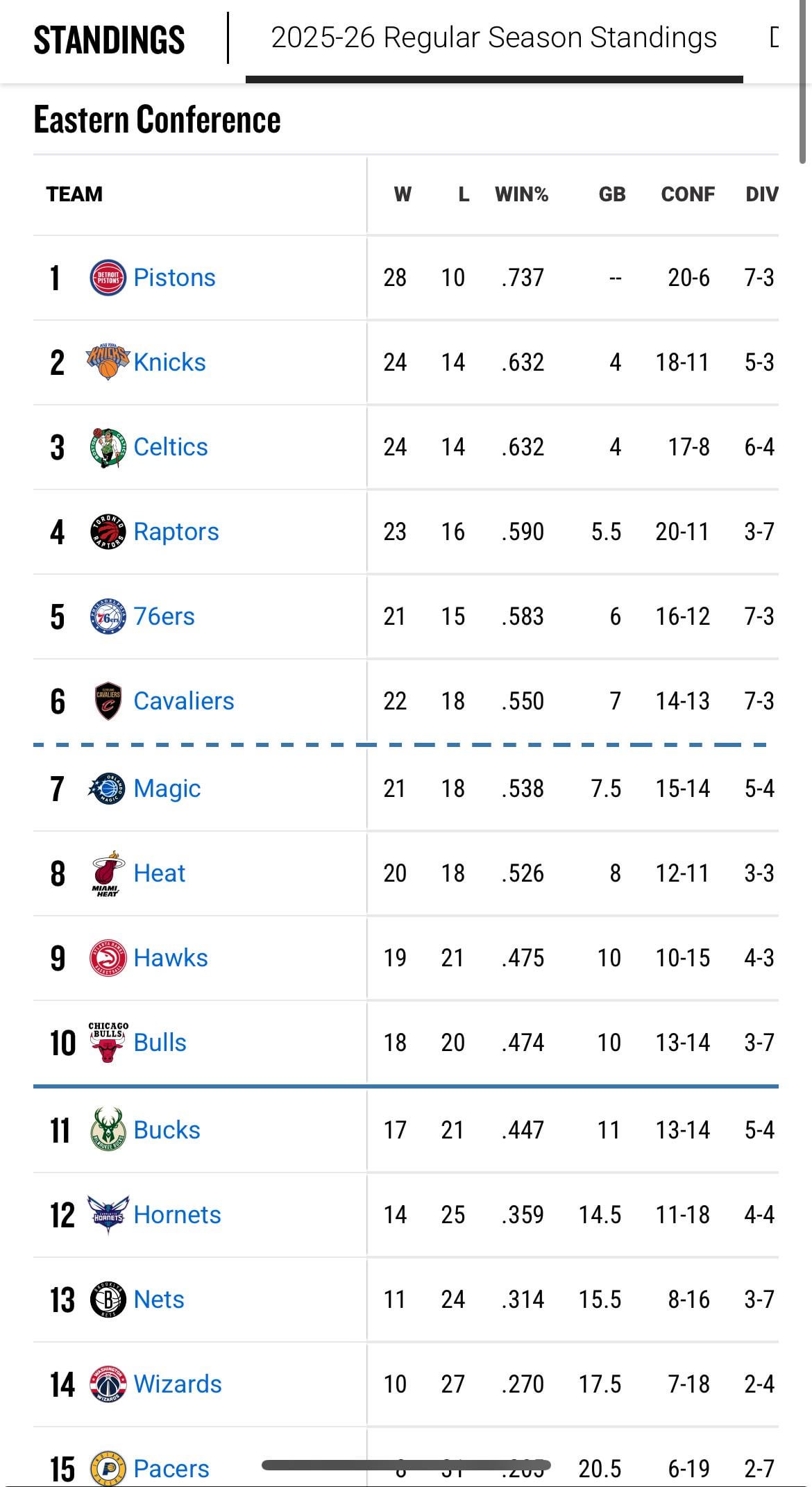The width and height of the screenshot is (812, 1487).
Task: Click the Philadelphia 76ers logo icon
Action: click(x=108, y=616)
